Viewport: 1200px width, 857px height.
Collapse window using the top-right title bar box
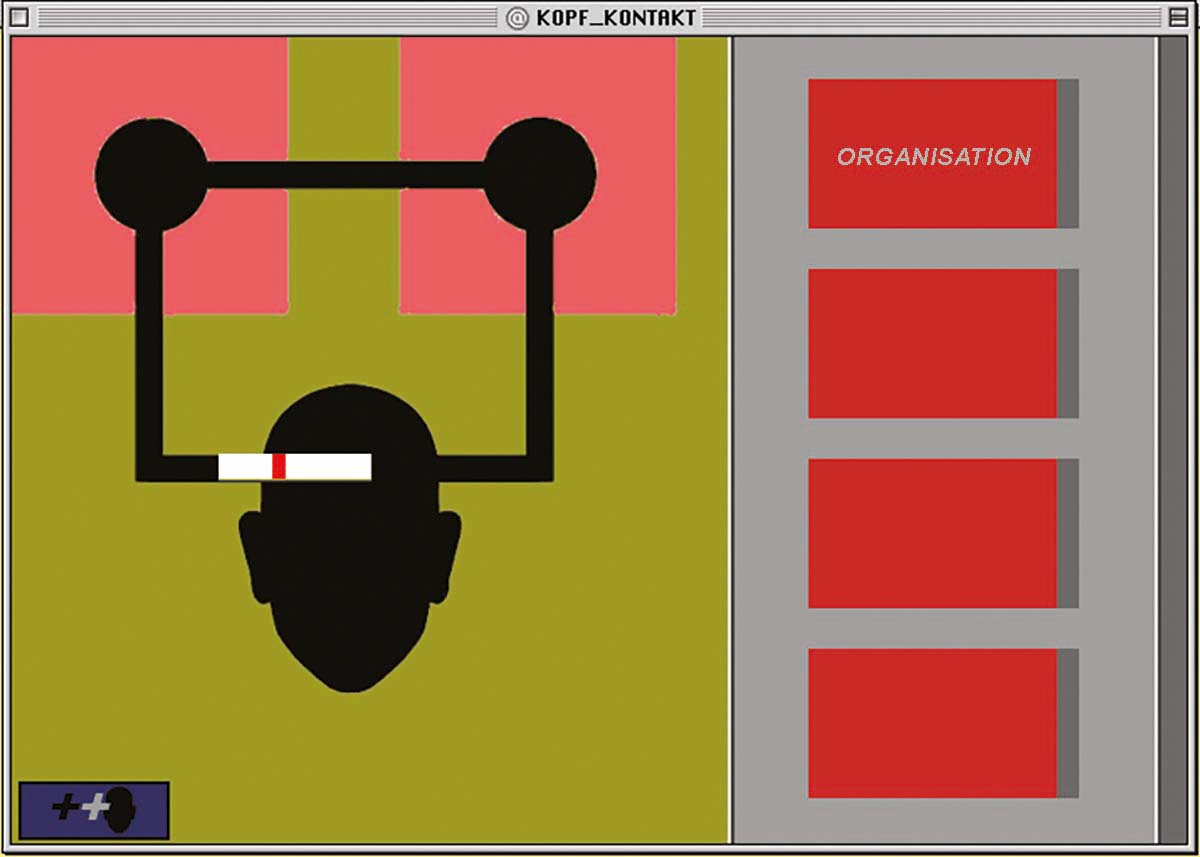(1179, 18)
